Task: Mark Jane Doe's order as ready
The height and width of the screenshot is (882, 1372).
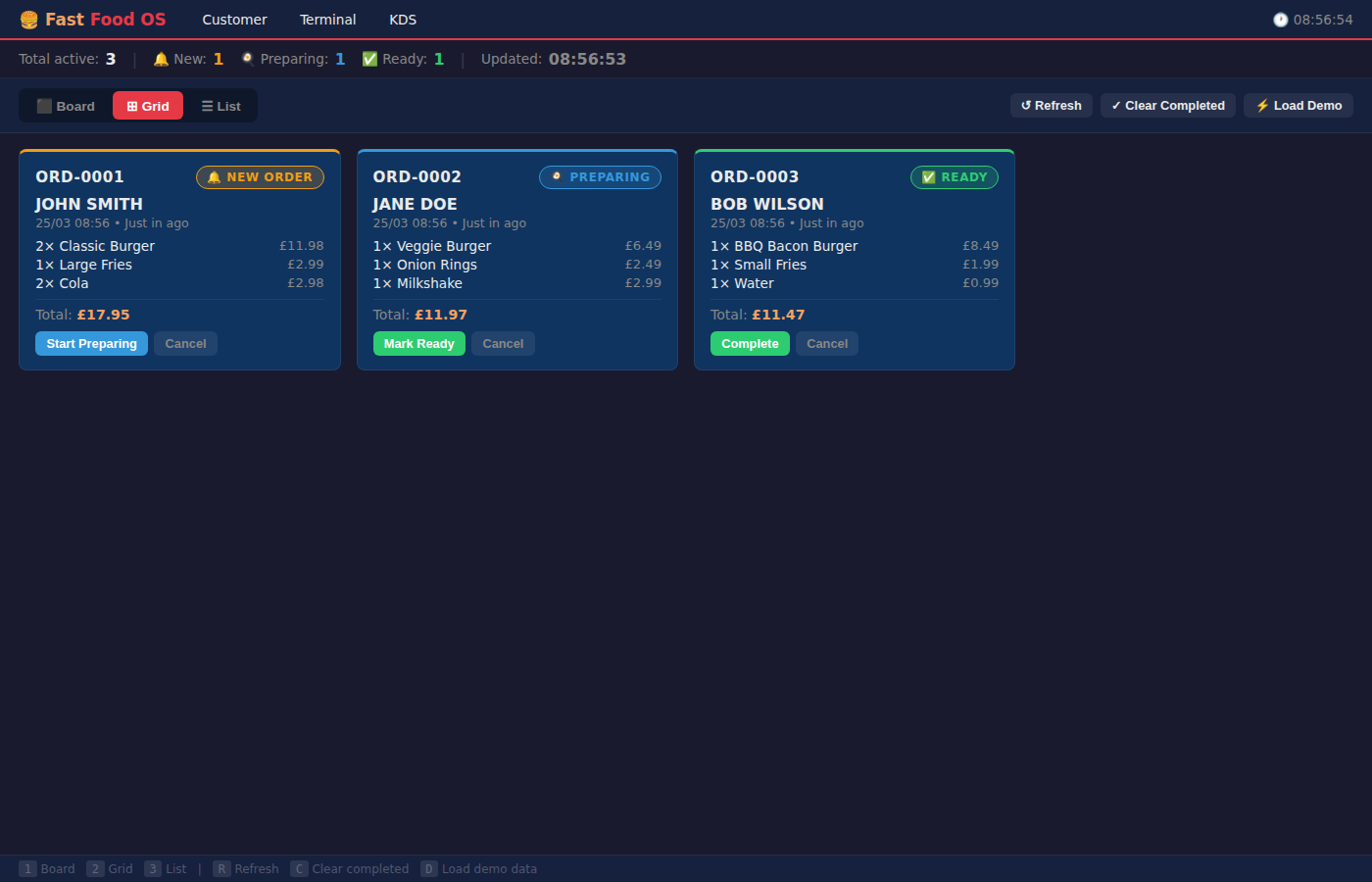Action: coord(418,344)
